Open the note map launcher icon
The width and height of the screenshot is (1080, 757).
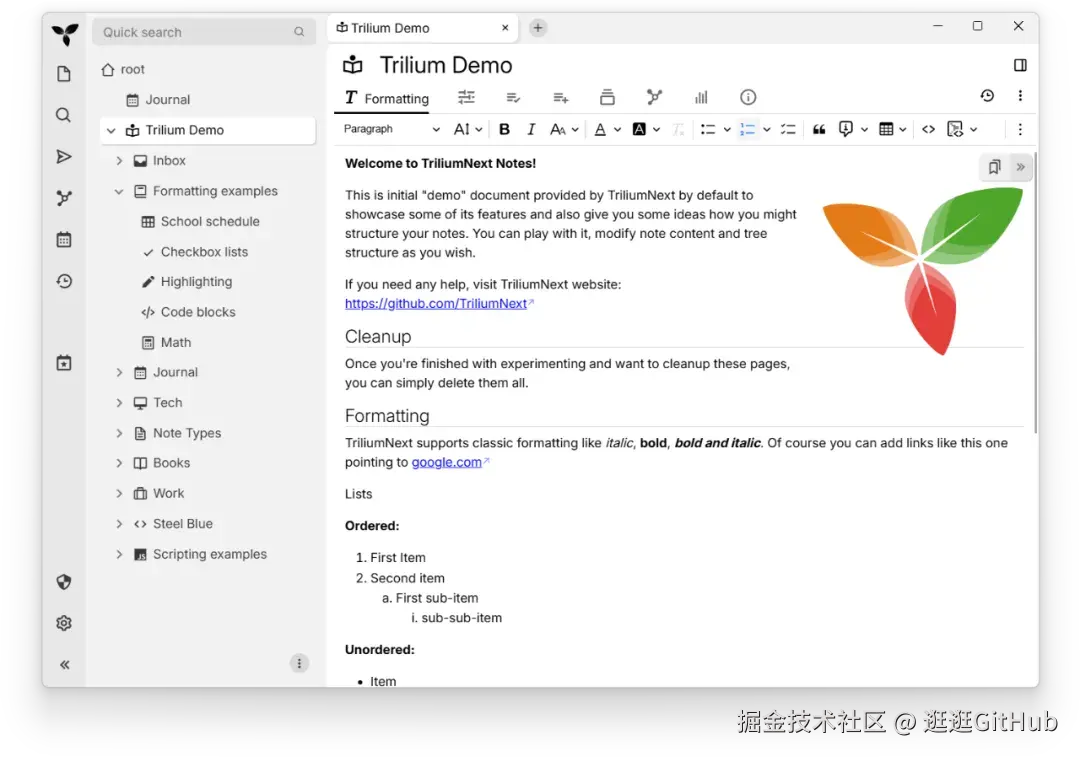pos(64,198)
